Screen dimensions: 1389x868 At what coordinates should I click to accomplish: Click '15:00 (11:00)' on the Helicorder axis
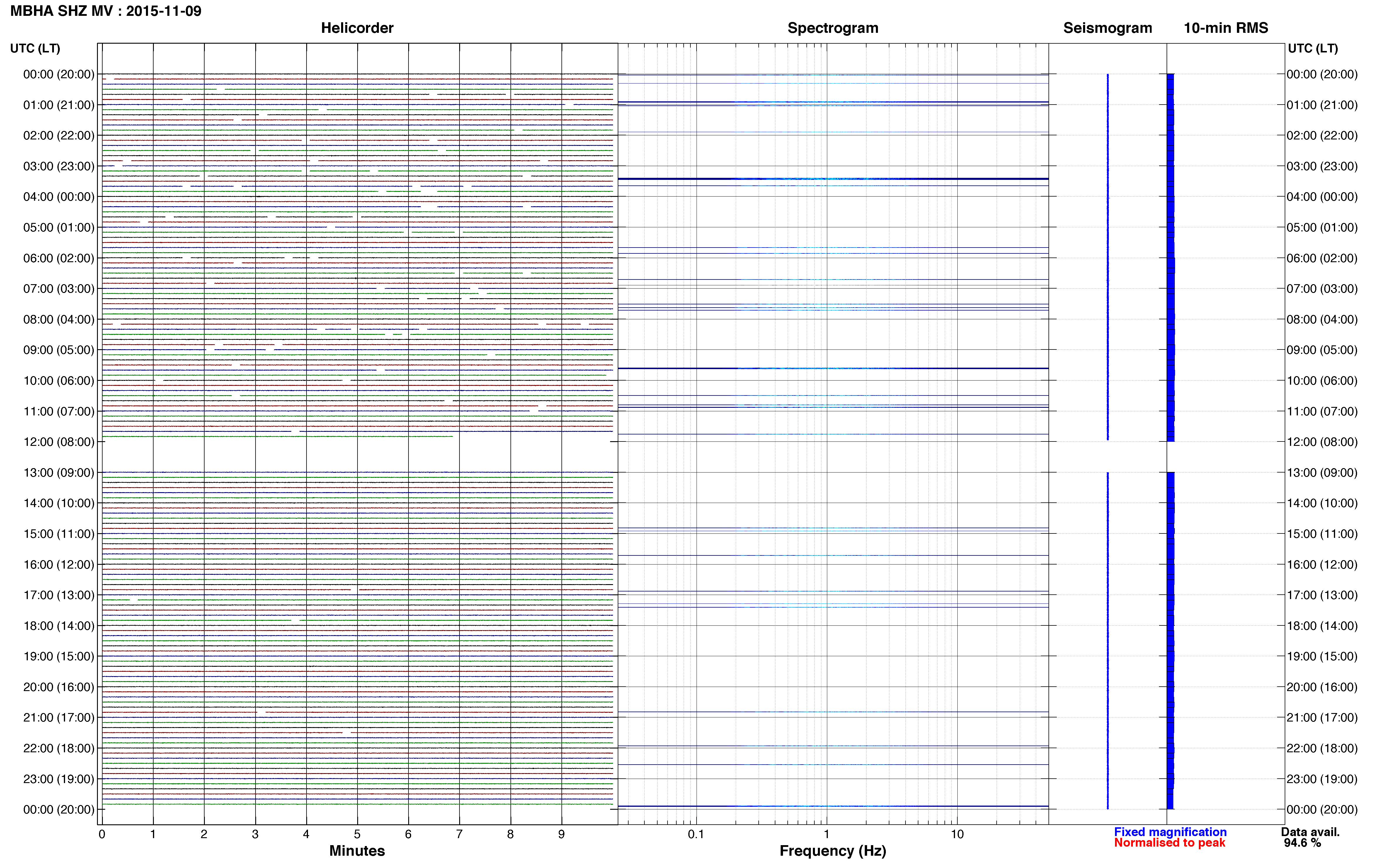click(59, 534)
